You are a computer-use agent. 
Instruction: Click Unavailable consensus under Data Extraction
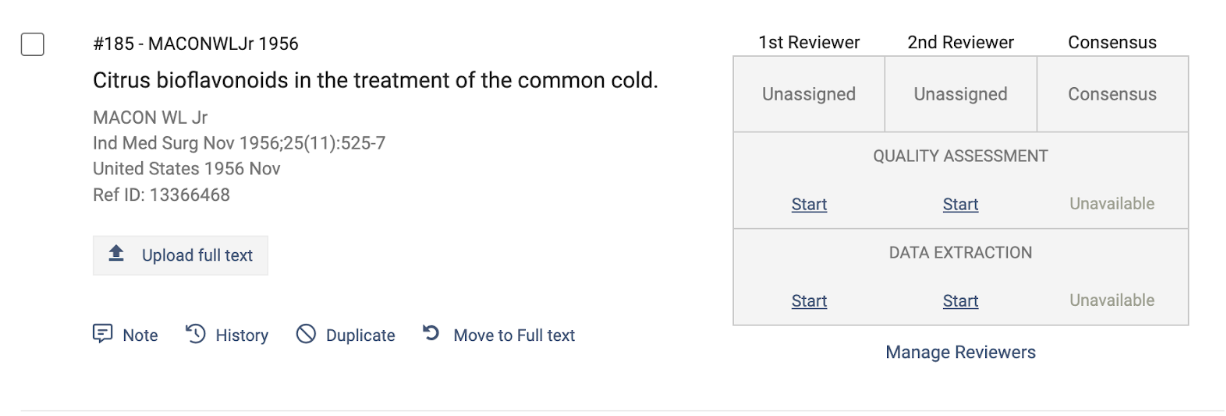(x=1112, y=300)
